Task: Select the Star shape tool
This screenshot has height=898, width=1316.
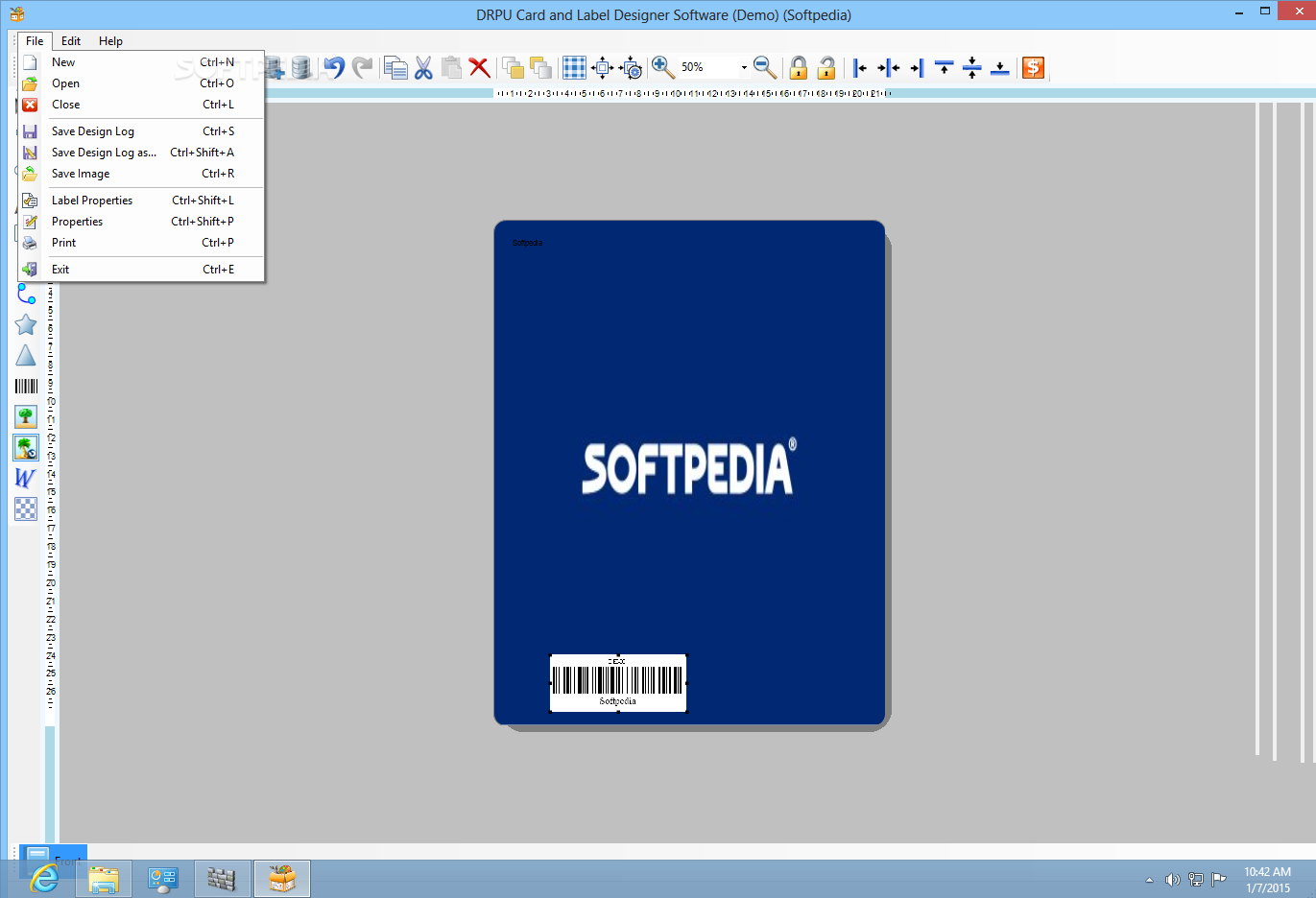Action: [26, 325]
